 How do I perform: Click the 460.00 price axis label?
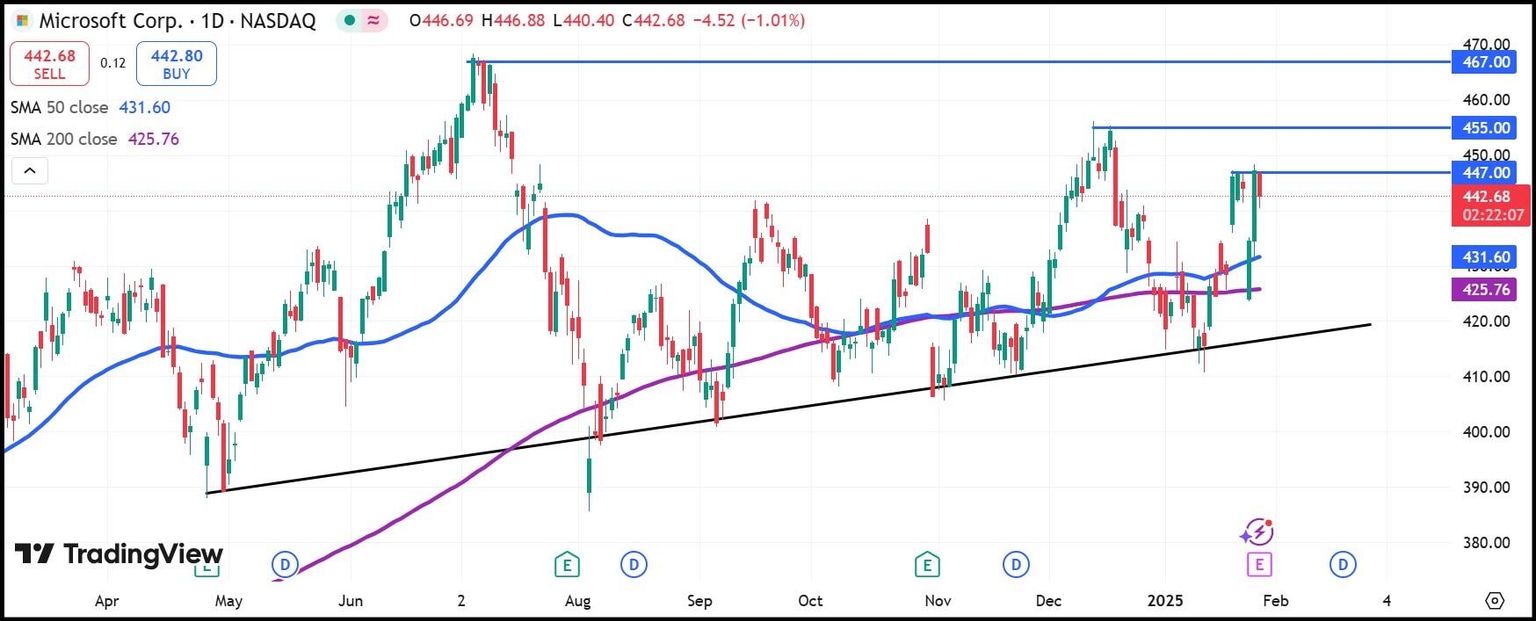click(x=1485, y=100)
